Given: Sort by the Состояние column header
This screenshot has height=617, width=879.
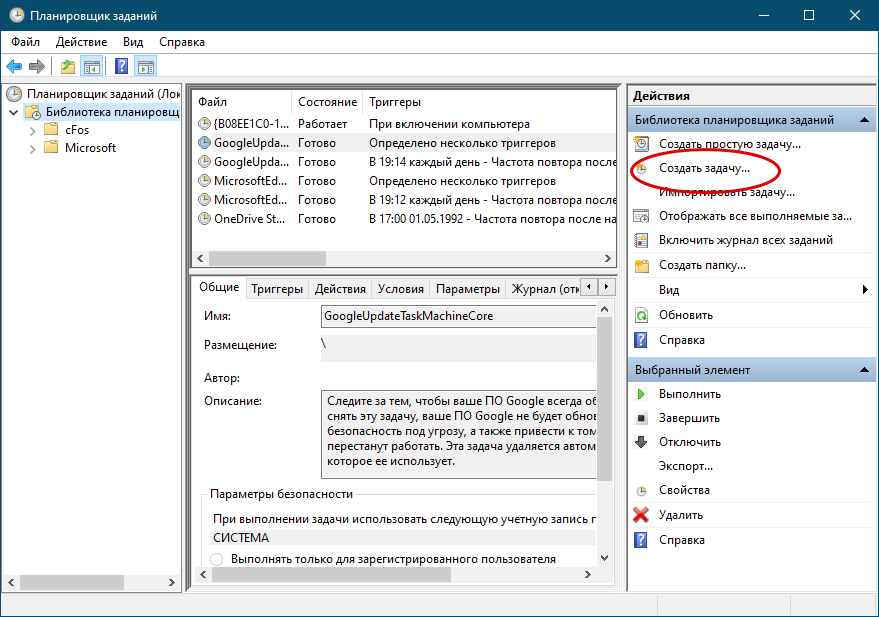Looking at the screenshot, I should point(327,102).
